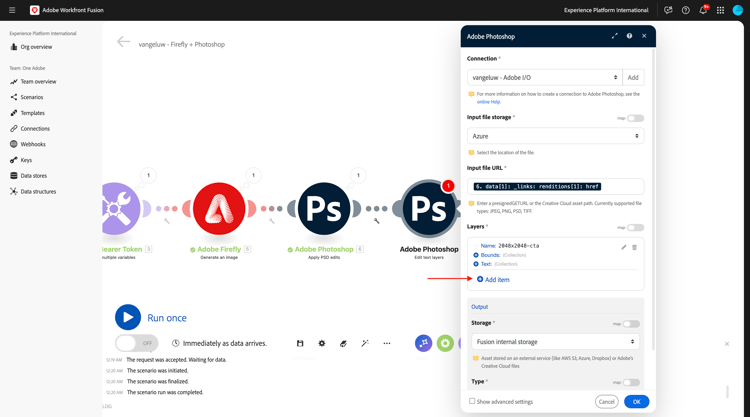Open the Connection dropdown
The height and width of the screenshot is (417, 750).
point(545,77)
